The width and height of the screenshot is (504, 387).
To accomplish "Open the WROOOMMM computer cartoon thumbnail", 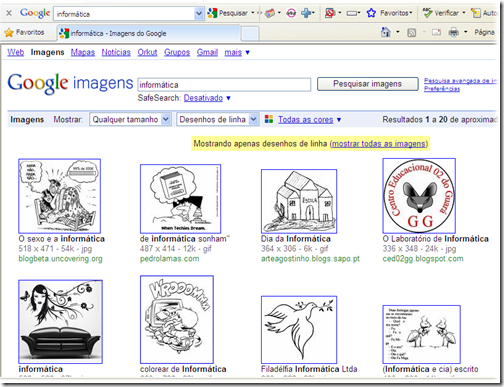I will 177,319.
